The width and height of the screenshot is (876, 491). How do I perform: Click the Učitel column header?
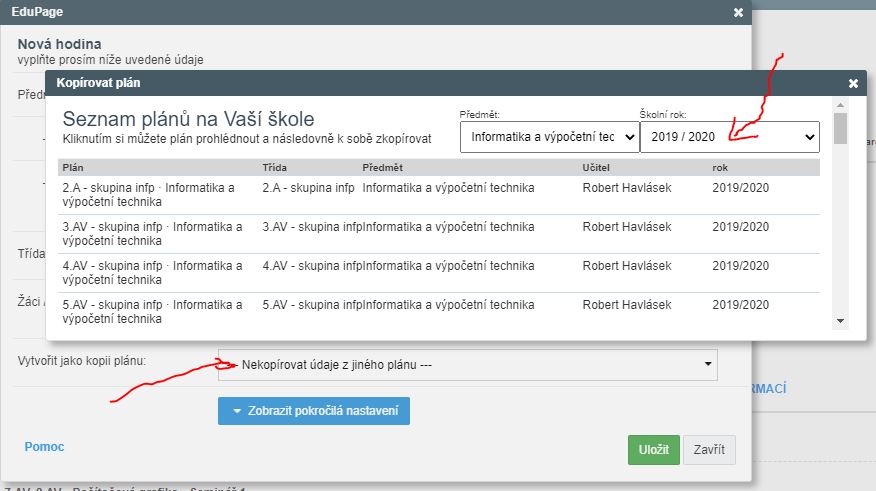pos(599,167)
